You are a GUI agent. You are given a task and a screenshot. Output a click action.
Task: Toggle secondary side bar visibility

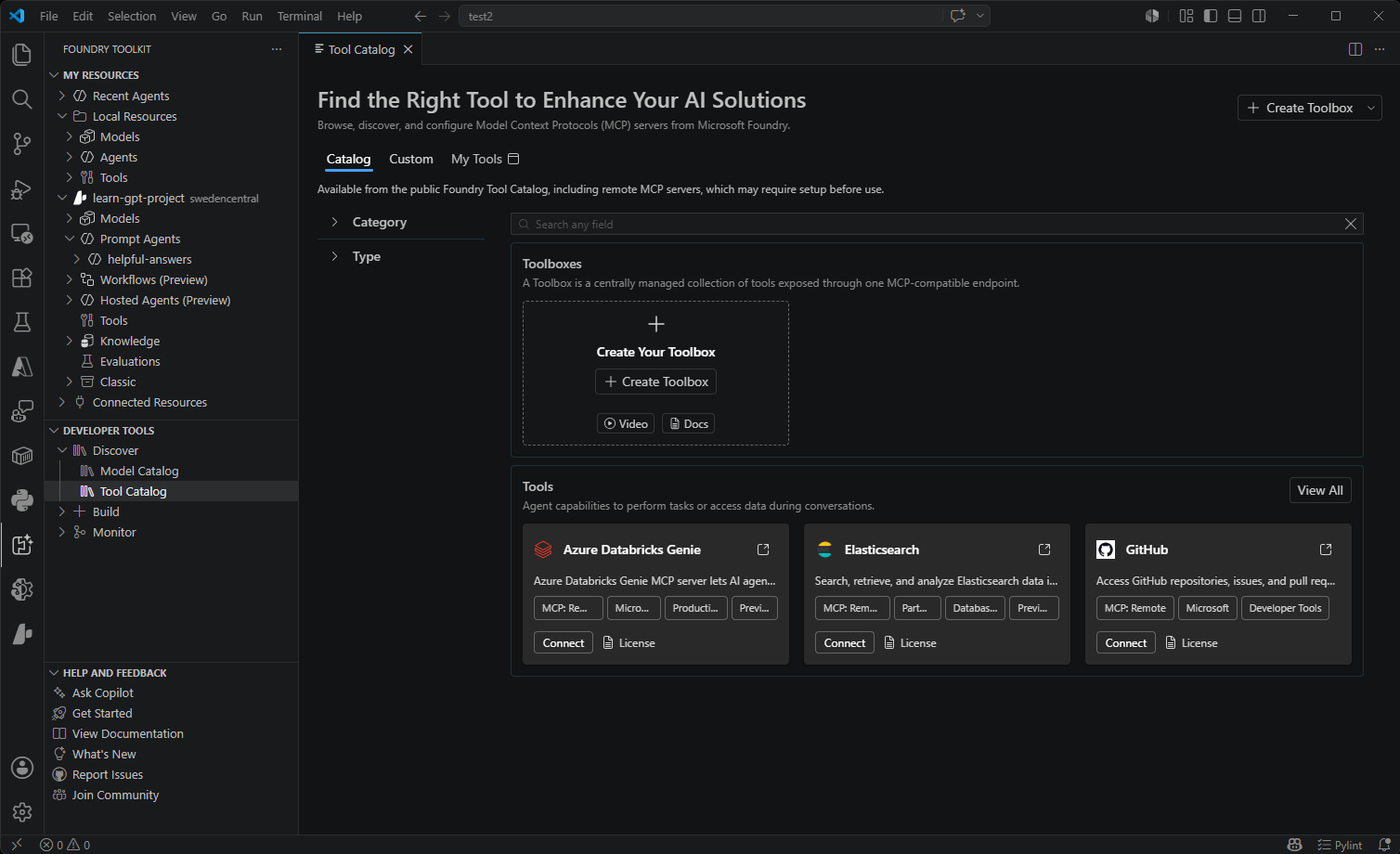click(1259, 16)
